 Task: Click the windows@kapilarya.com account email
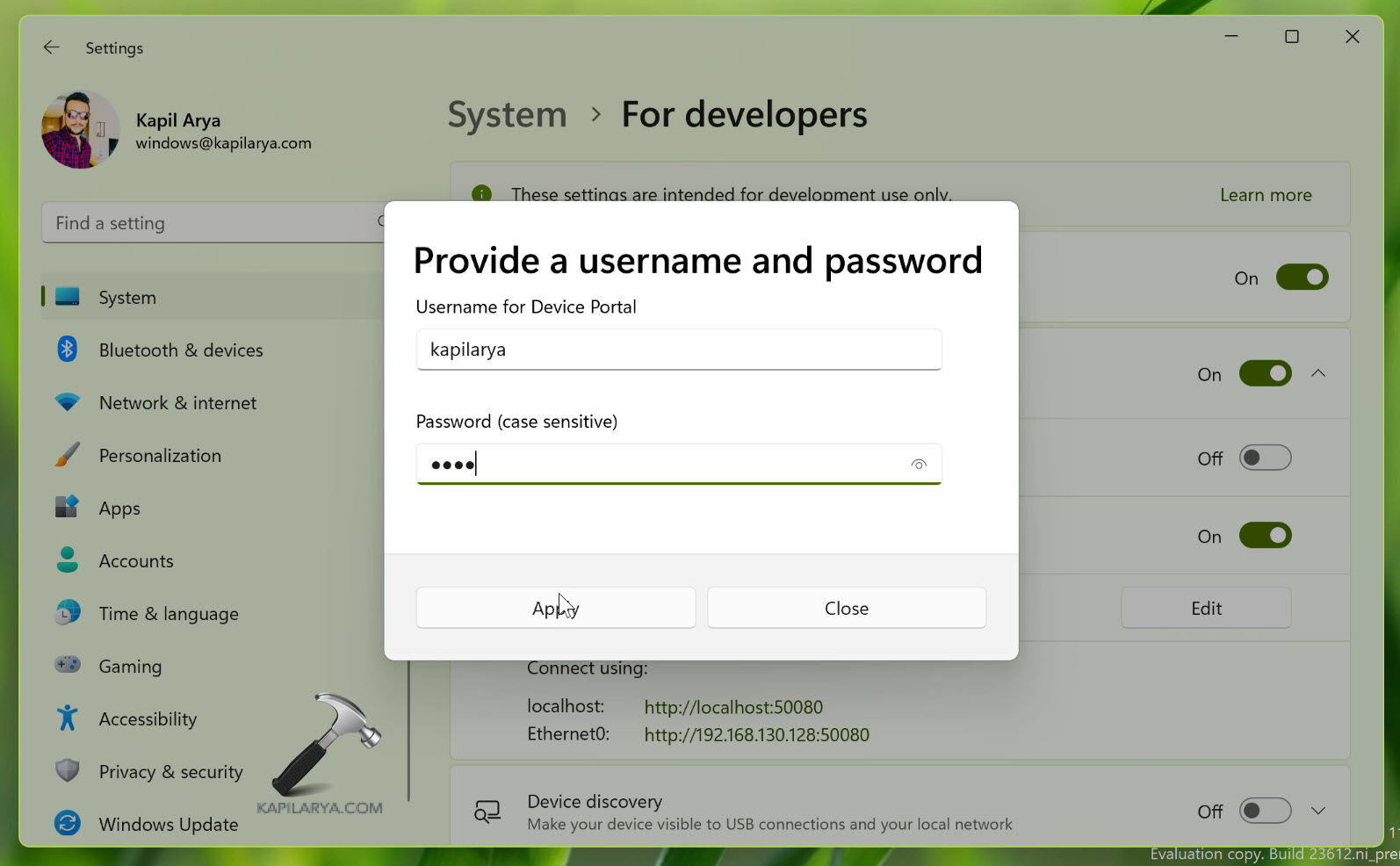(224, 143)
